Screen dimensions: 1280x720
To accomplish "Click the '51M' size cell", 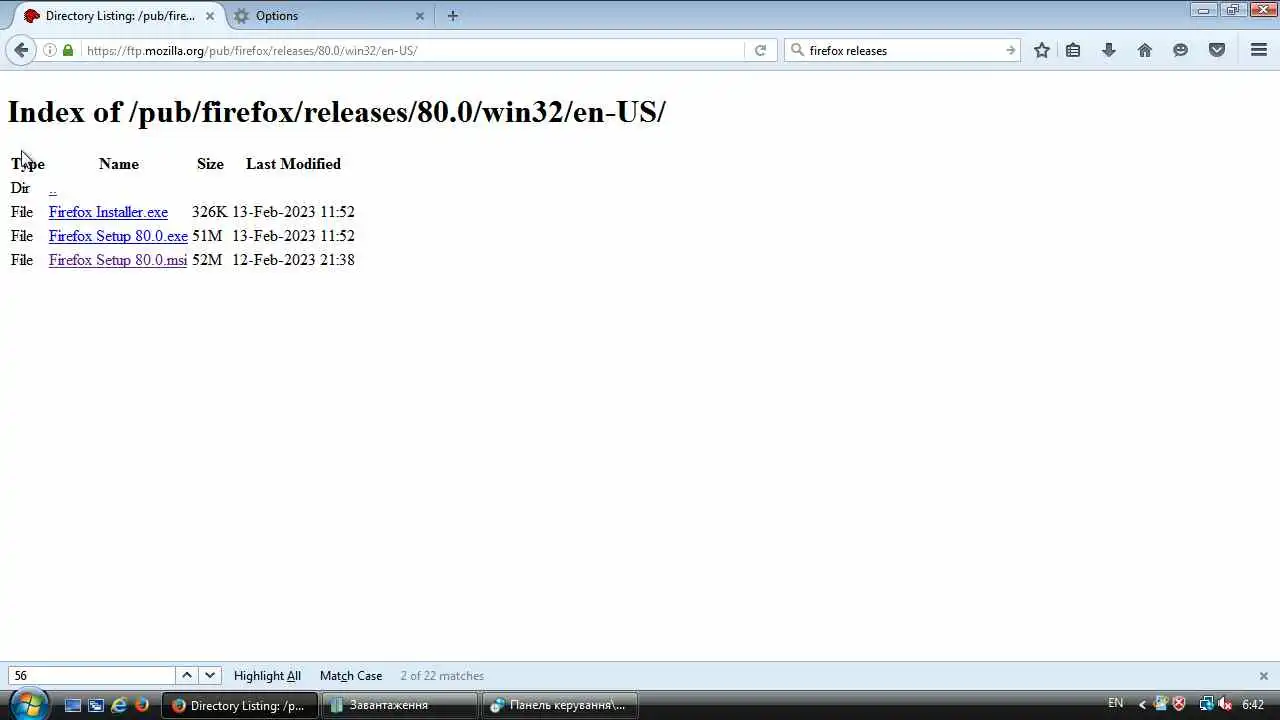I will pyautogui.click(x=207, y=236).
